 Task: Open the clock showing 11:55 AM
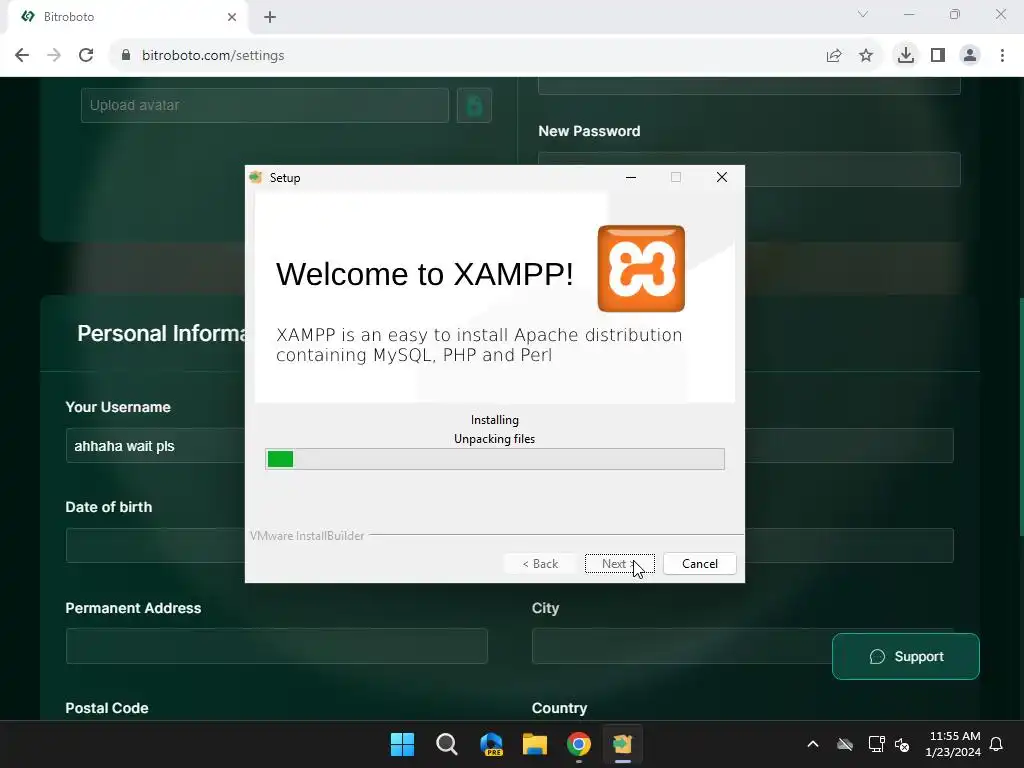(x=953, y=744)
